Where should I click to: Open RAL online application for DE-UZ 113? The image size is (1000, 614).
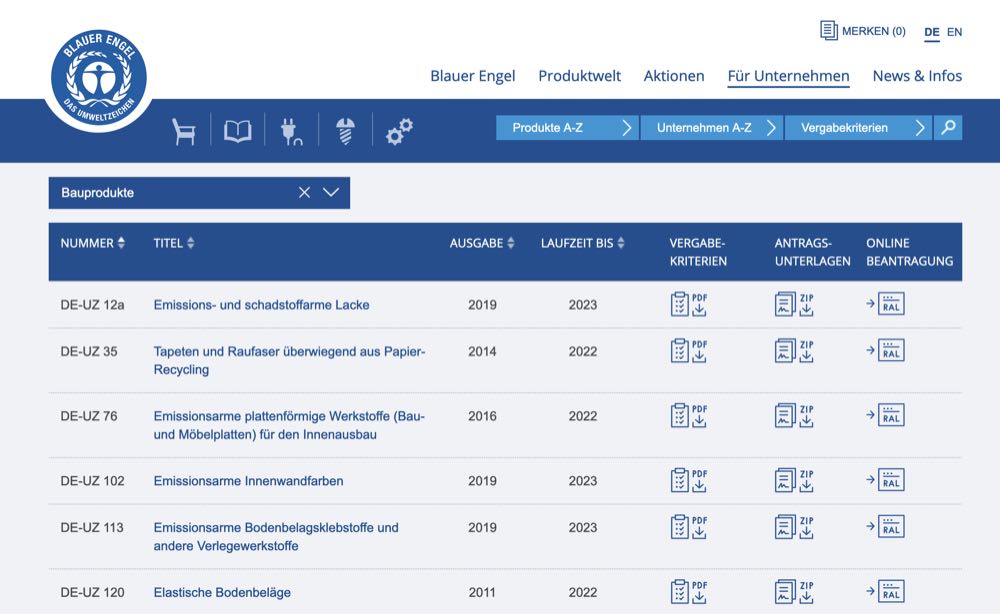[885, 527]
